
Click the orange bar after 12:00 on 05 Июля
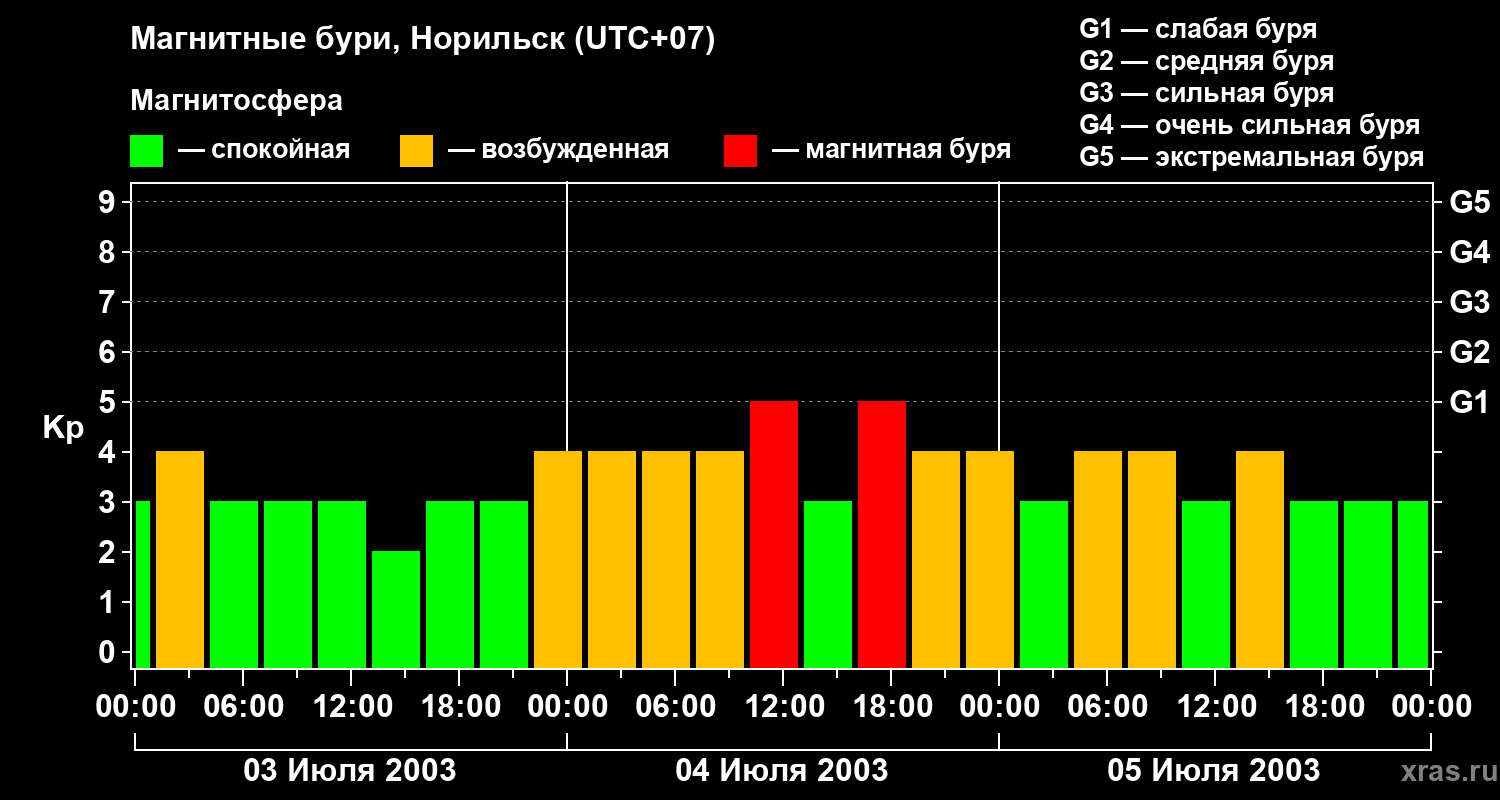coord(1260,559)
